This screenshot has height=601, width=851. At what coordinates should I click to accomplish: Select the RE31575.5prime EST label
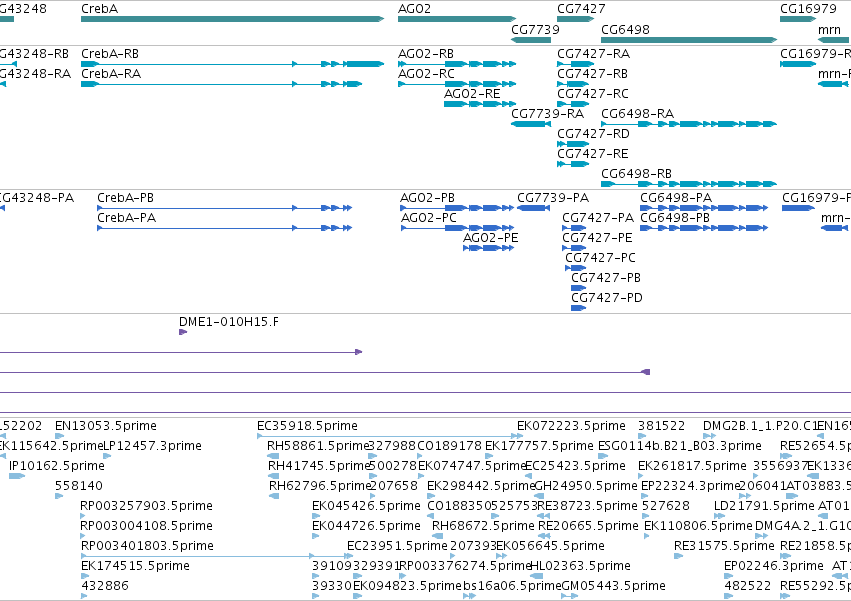[724, 546]
